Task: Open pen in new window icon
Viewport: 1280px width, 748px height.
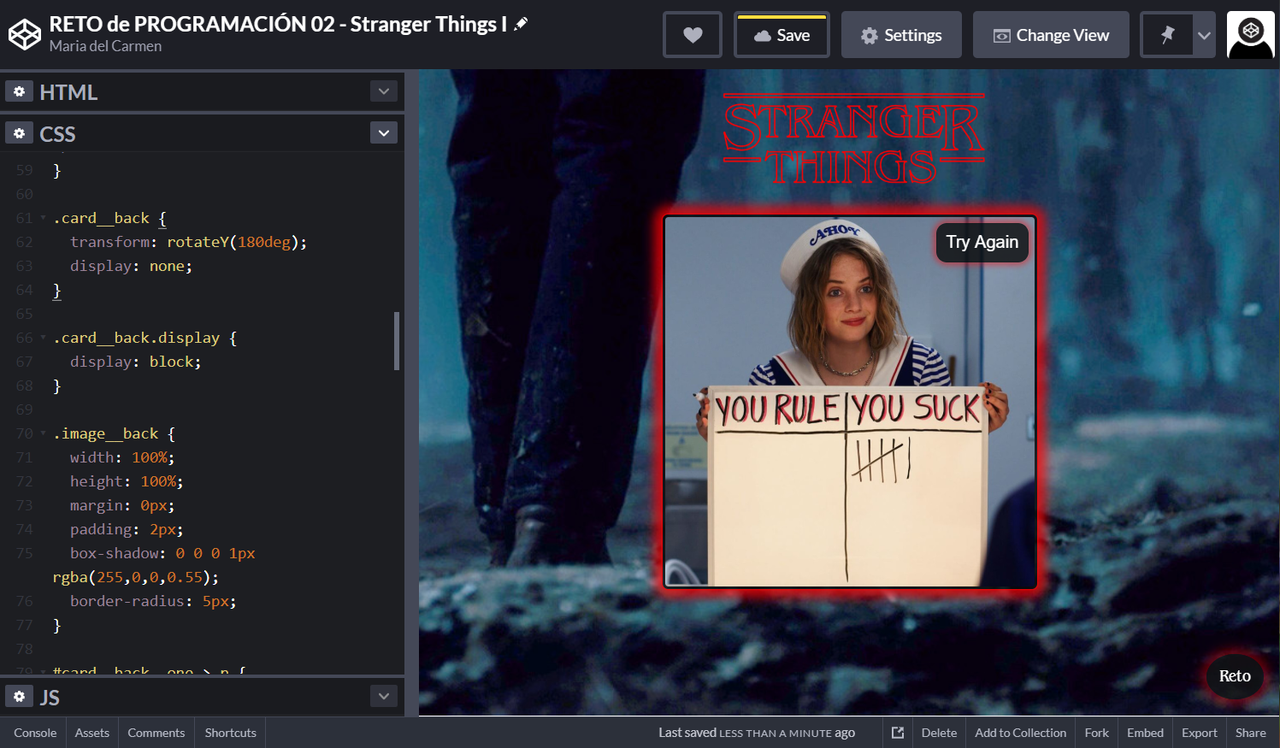Action: pyautogui.click(x=898, y=732)
